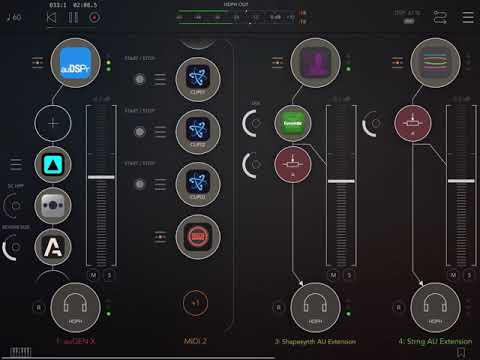Open the red bus send node on channel 3

293,164
